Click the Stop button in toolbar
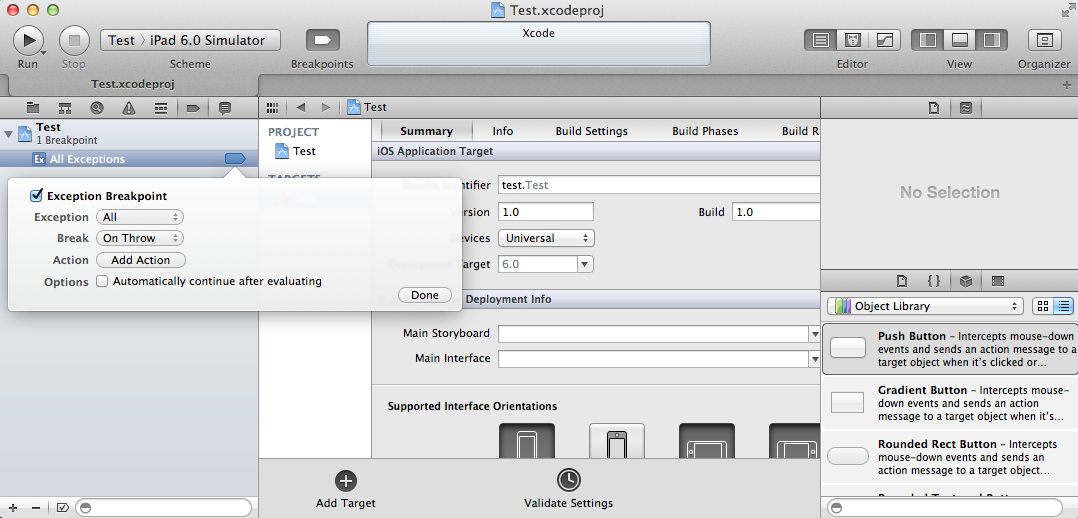 [74, 40]
